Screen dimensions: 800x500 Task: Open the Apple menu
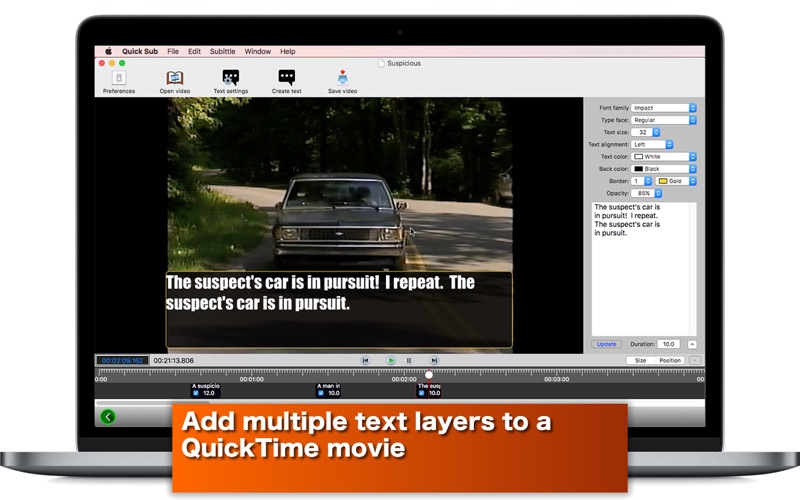click(108, 51)
